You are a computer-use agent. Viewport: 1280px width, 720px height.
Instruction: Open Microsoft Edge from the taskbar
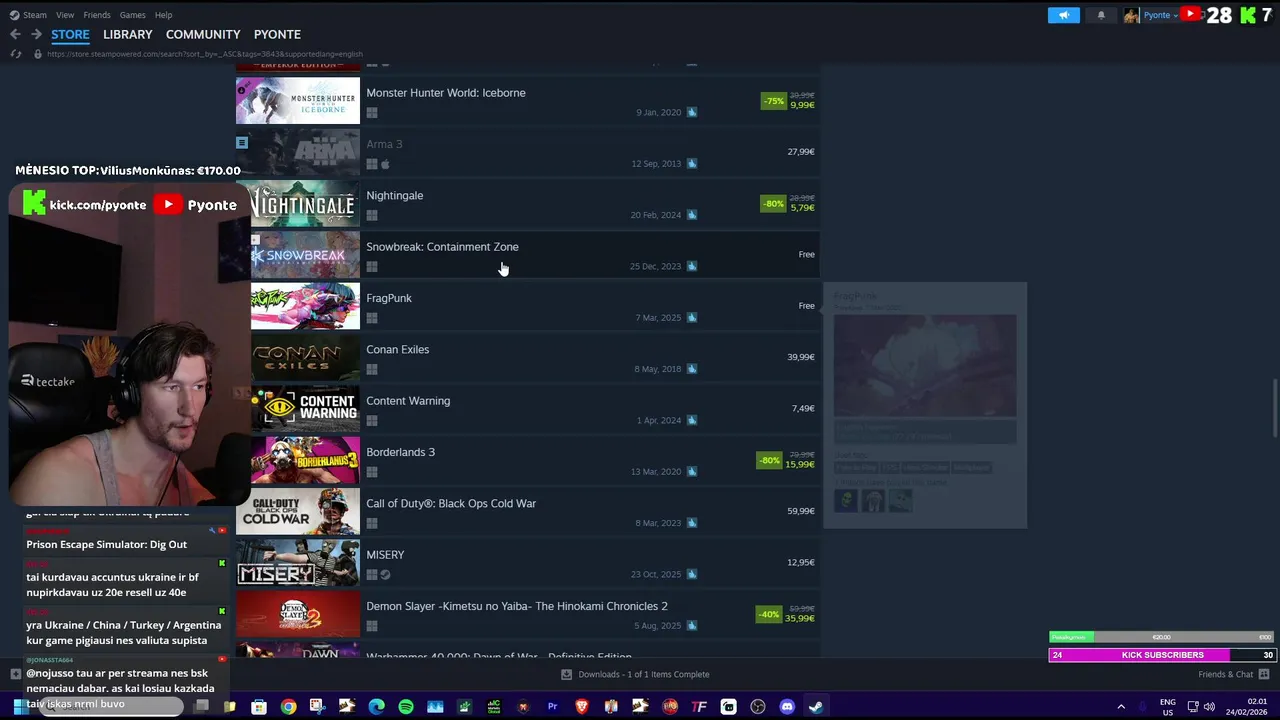[376, 707]
